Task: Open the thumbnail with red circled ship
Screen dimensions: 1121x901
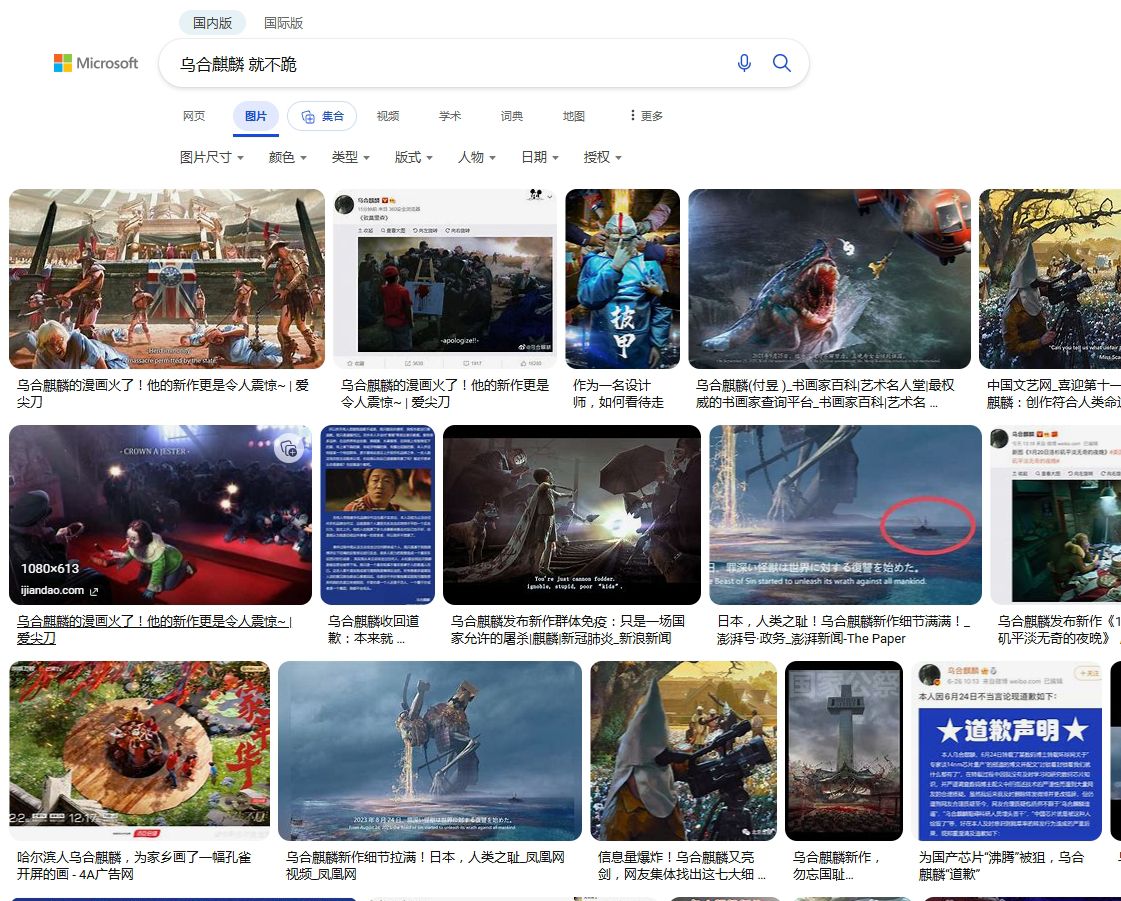Action: coord(846,515)
